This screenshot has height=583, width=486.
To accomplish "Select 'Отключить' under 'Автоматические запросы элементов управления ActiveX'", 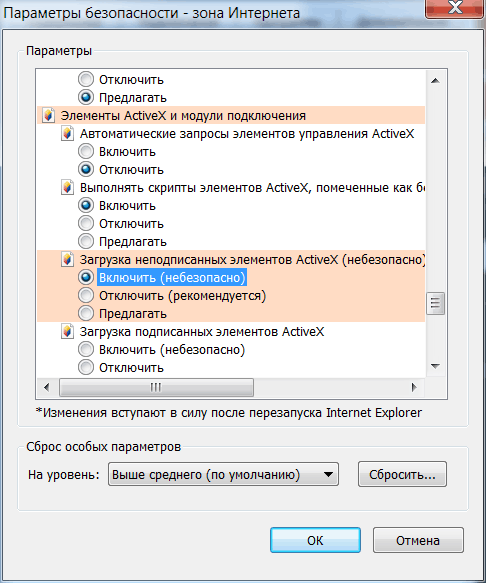I will pos(86,170).
